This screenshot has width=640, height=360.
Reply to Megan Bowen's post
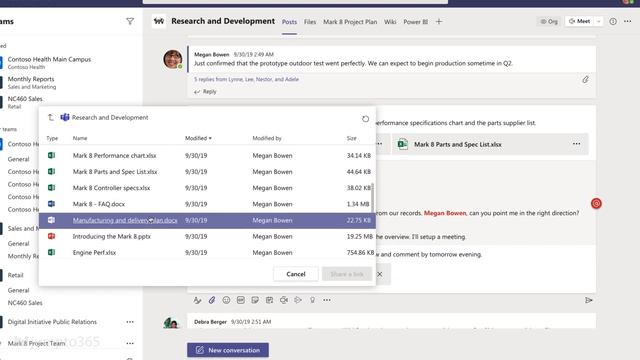click(x=205, y=92)
